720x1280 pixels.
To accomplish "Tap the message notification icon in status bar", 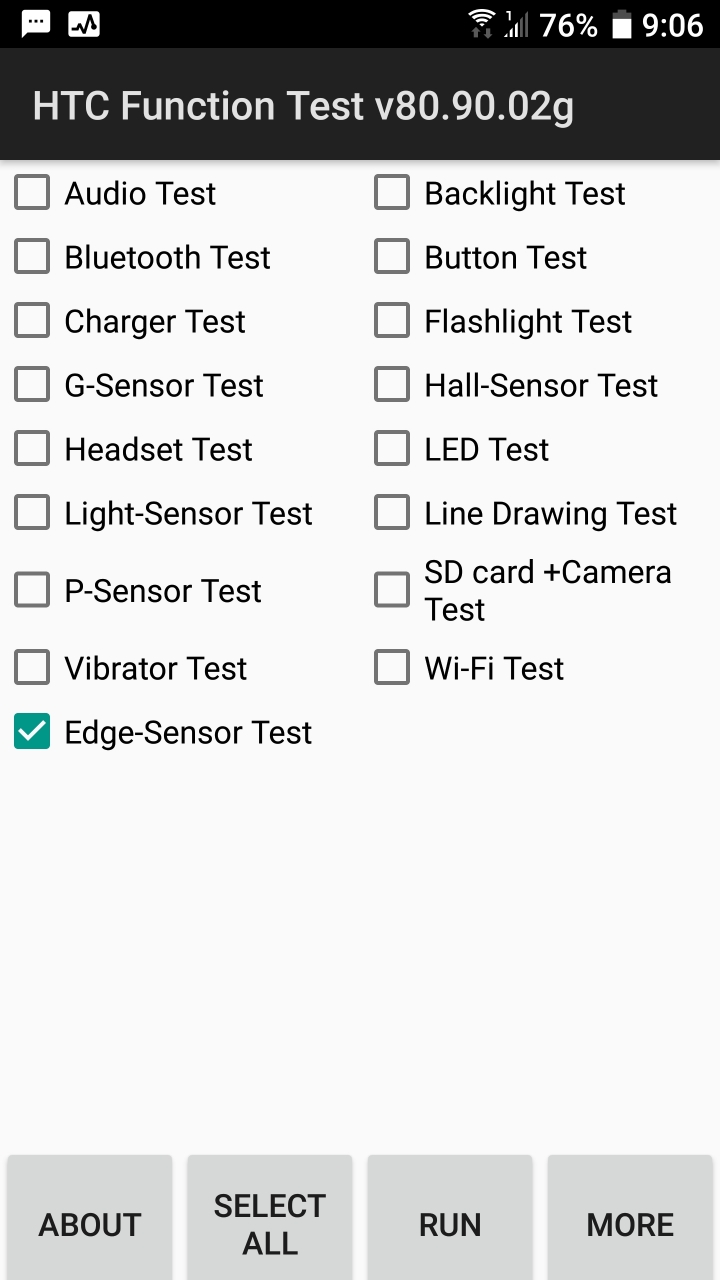I will click(x=36, y=24).
